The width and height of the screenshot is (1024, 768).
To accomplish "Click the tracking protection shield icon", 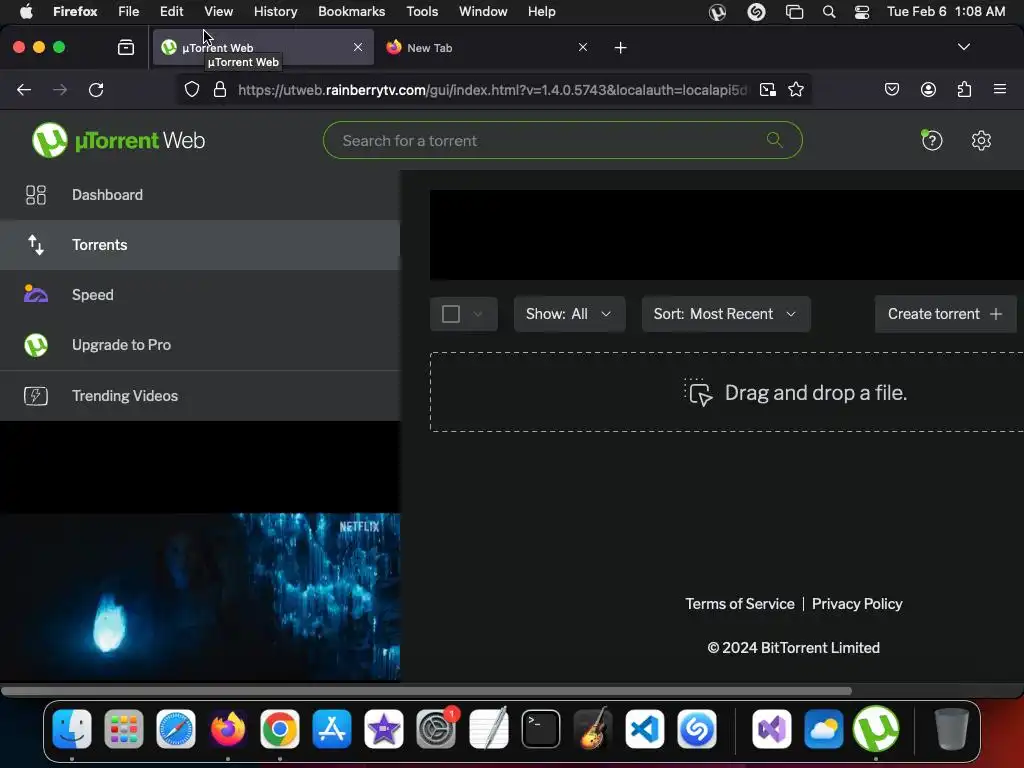I will (x=191, y=89).
